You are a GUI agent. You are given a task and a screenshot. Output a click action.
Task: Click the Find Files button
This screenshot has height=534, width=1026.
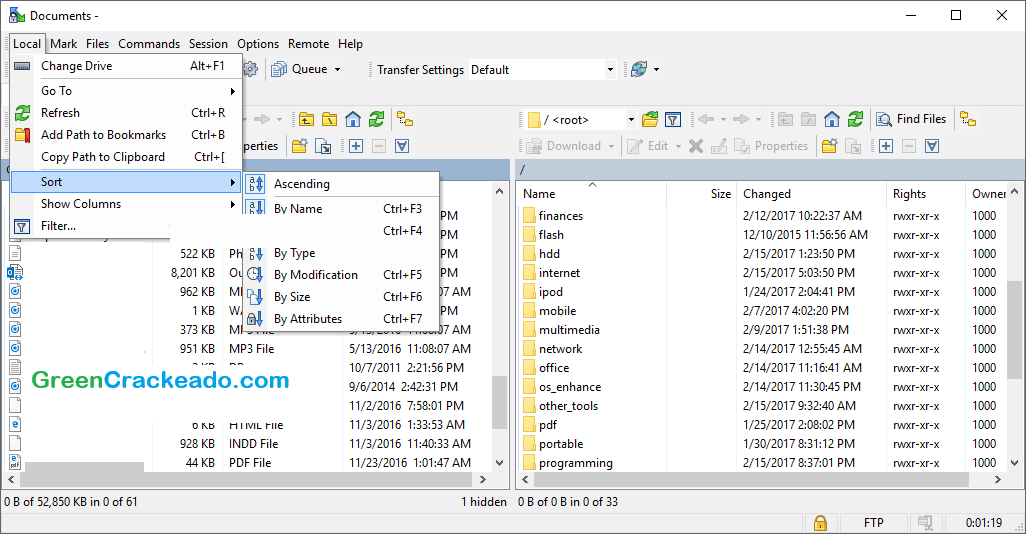tap(913, 119)
